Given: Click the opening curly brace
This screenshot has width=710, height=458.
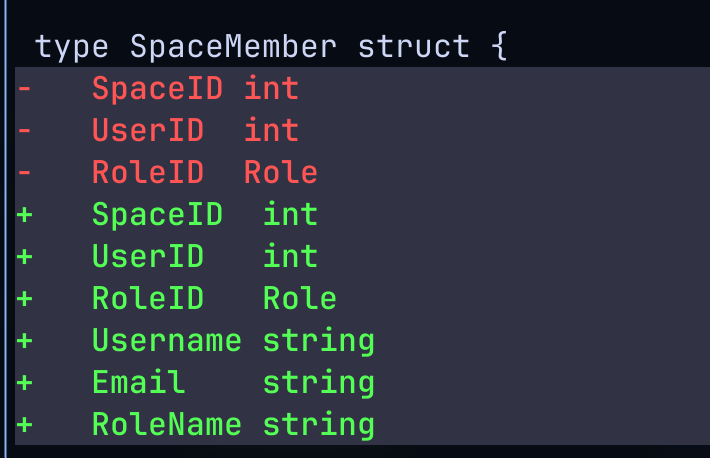Looking at the screenshot, I should pos(499,46).
